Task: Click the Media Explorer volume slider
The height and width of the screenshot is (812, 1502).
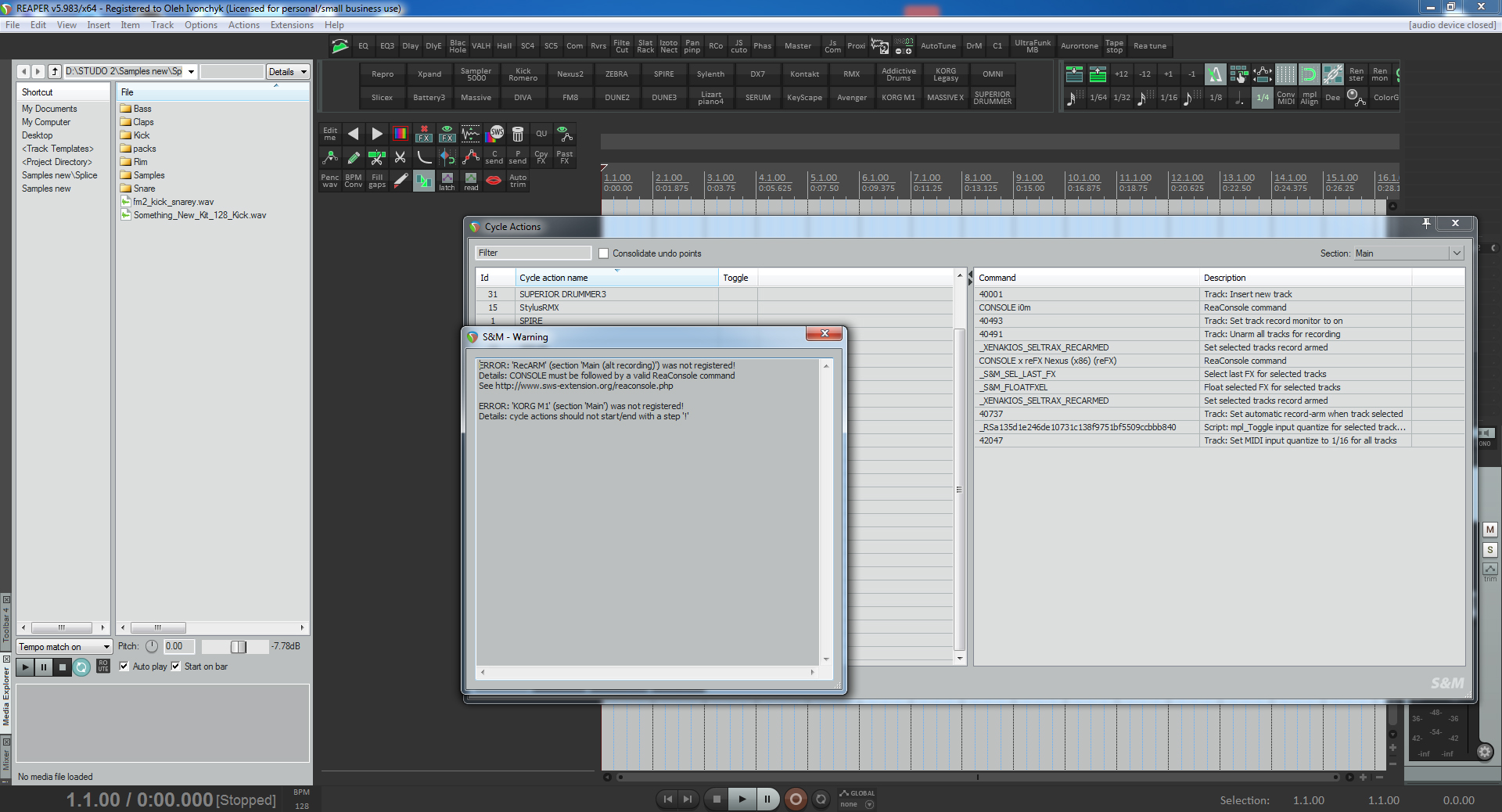Action: pyautogui.click(x=238, y=647)
